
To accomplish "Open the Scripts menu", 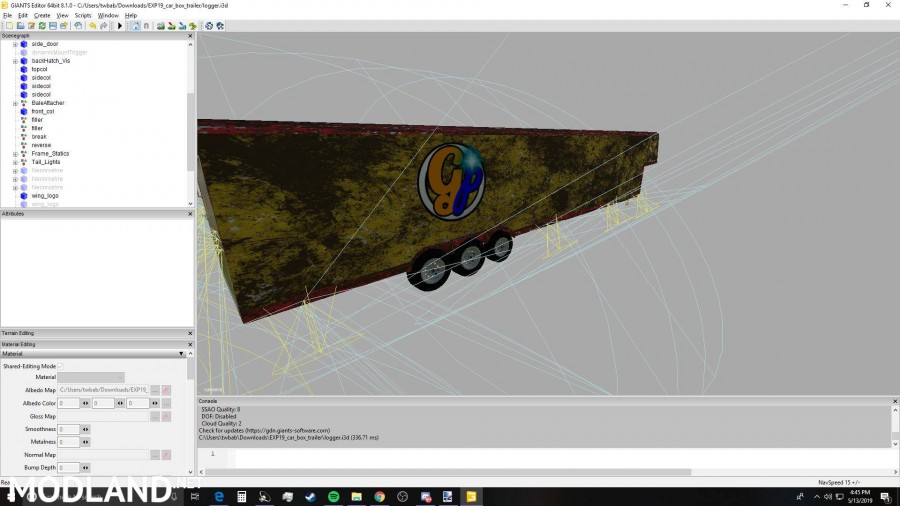I will pos(83,15).
